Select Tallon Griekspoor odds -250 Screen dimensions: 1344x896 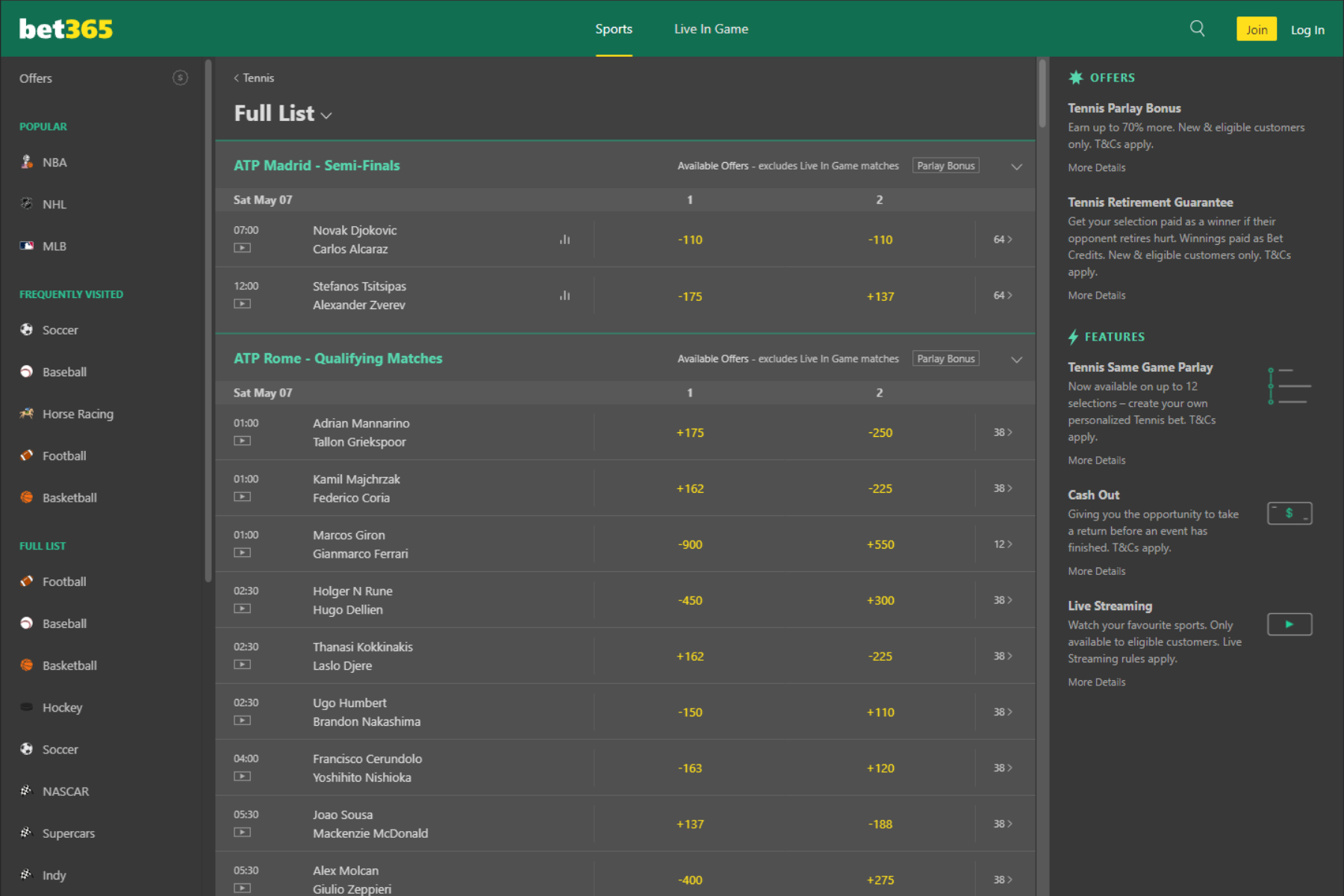(x=880, y=432)
